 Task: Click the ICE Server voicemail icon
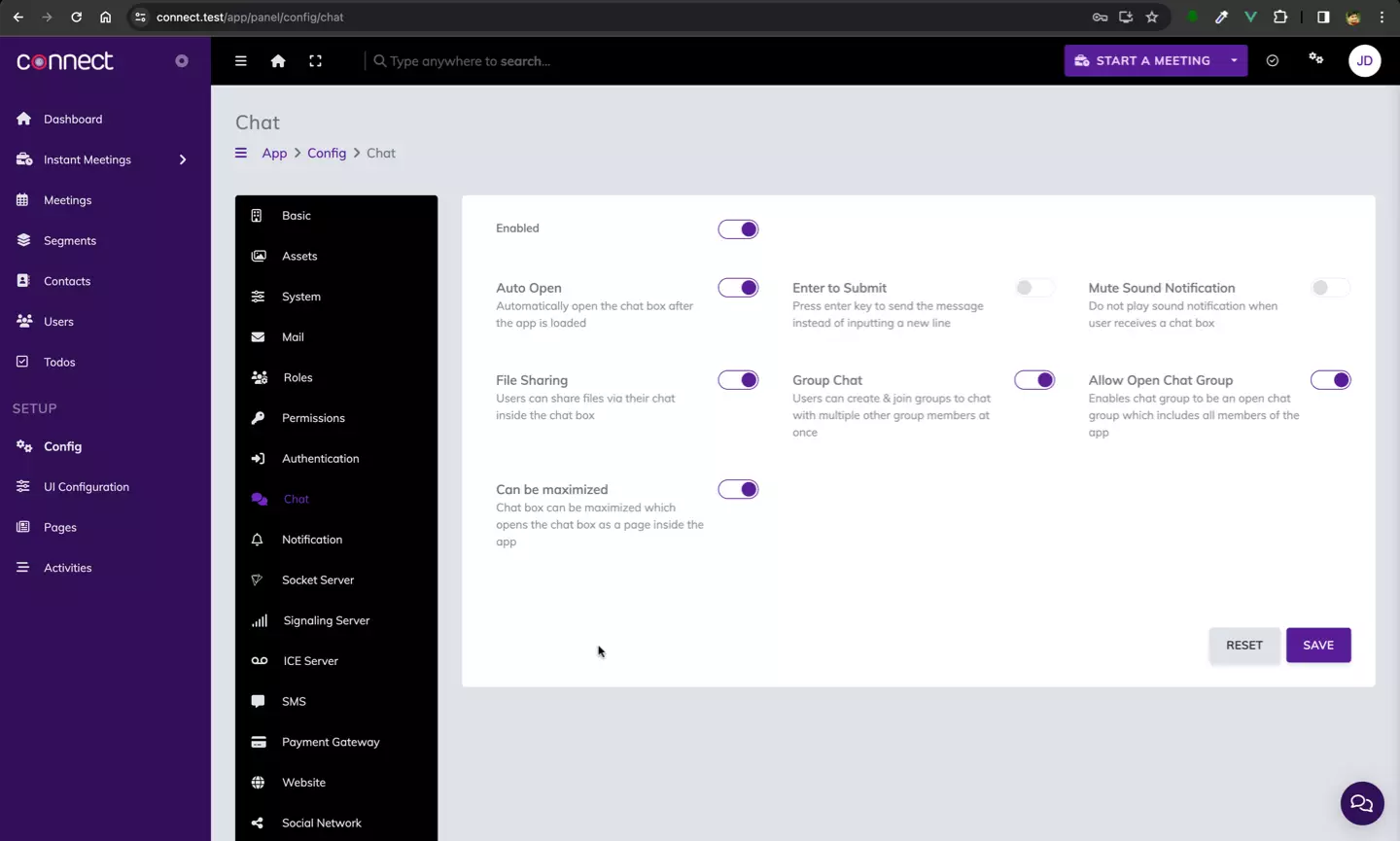(x=260, y=661)
